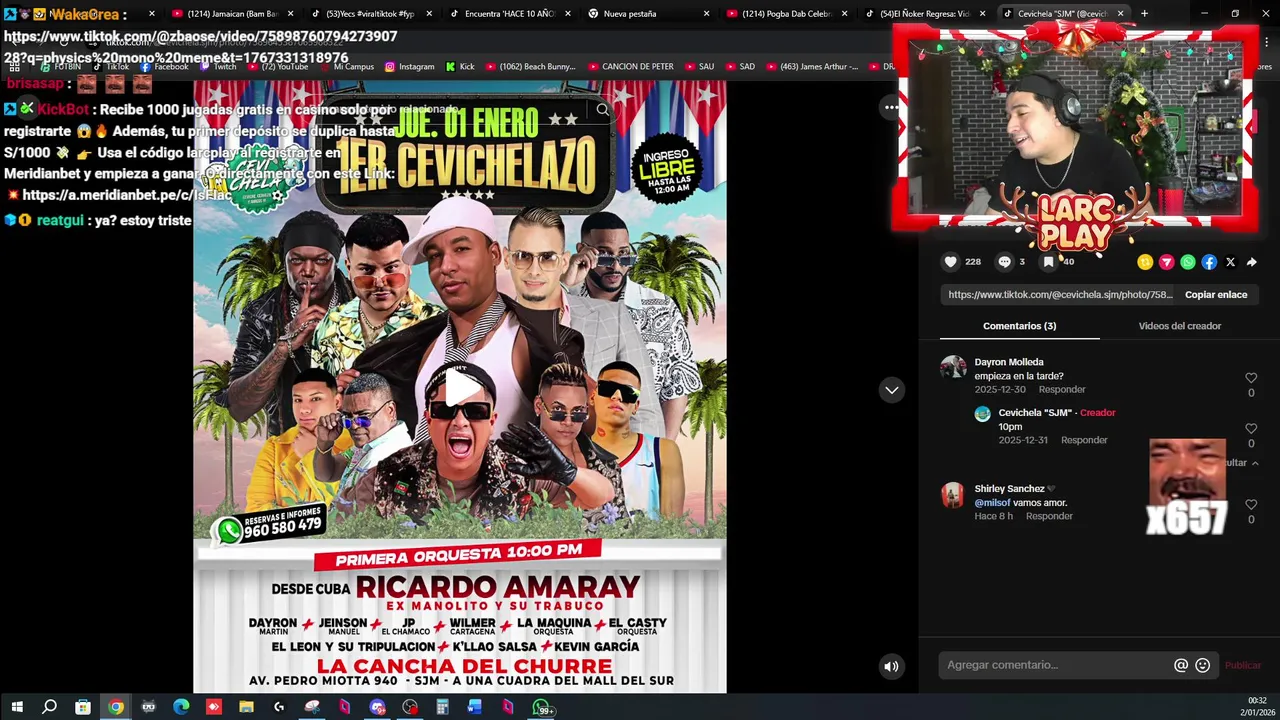
Task: Reply to Cevichela's 10pm comment
Action: [x=1084, y=440]
